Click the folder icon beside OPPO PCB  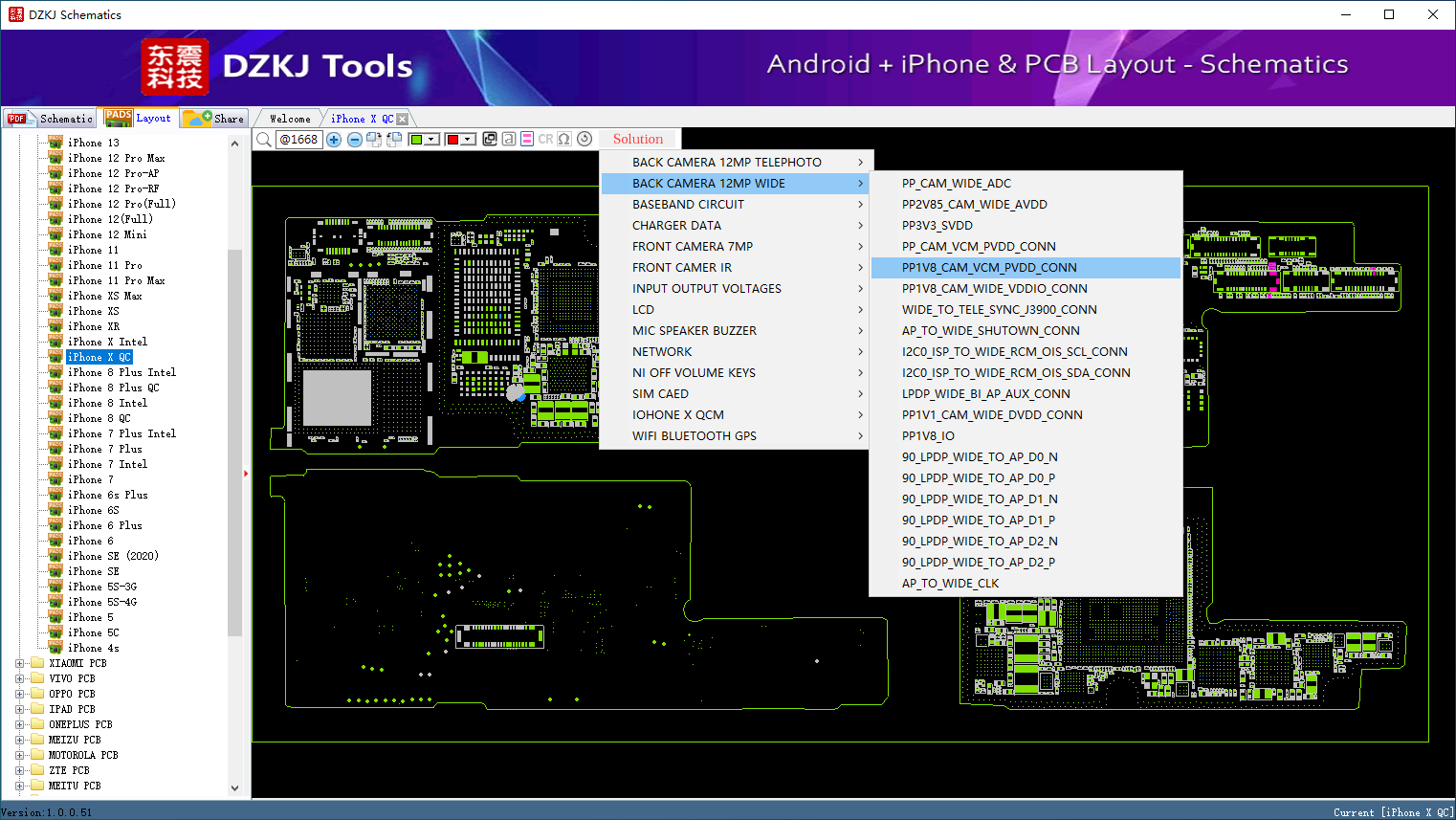(37, 694)
